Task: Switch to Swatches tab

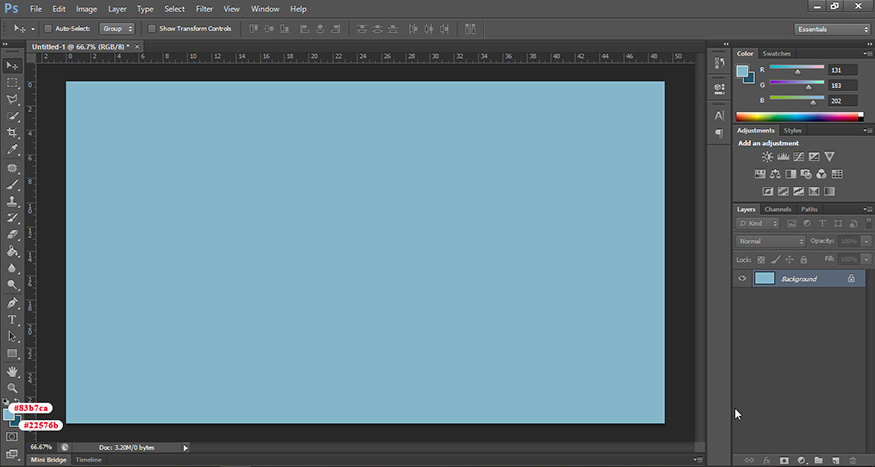Action: pyautogui.click(x=777, y=54)
